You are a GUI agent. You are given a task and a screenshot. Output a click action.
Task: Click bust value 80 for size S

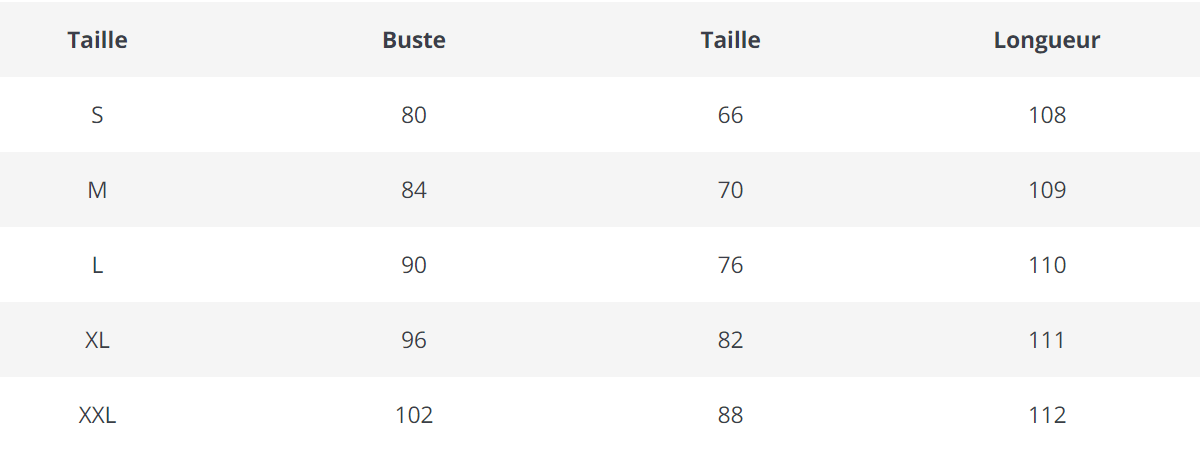[x=414, y=115]
